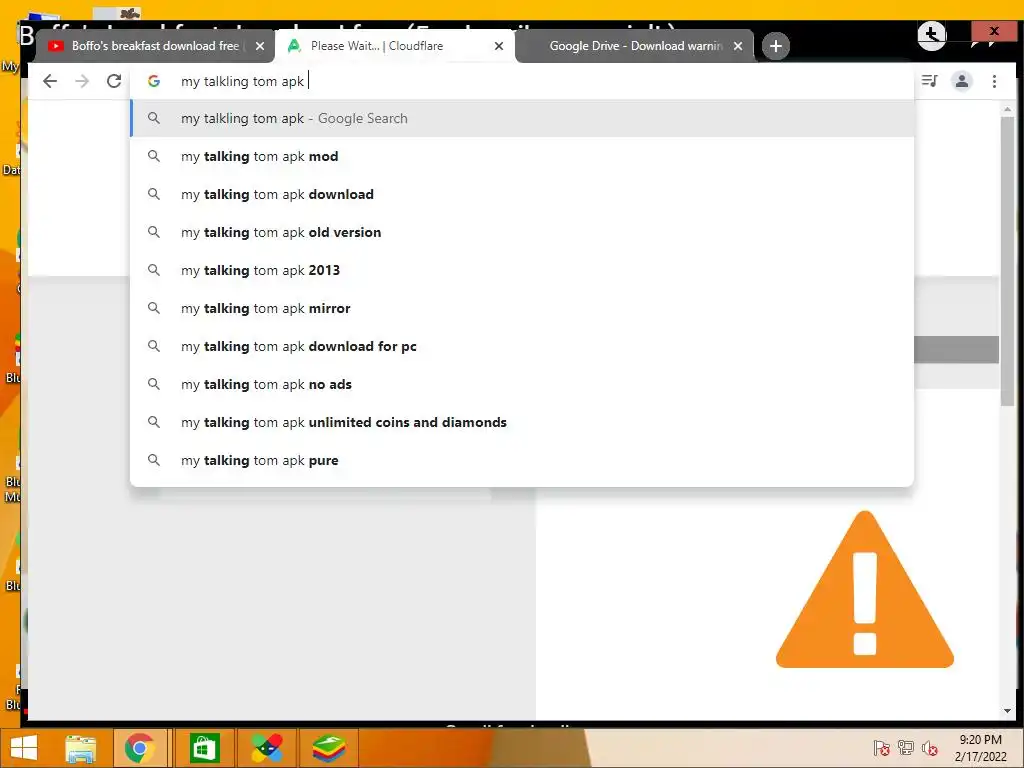Pick suggestion 'my talking tom apk mirror'
Image resolution: width=1024 pixels, height=768 pixels.
click(x=522, y=308)
